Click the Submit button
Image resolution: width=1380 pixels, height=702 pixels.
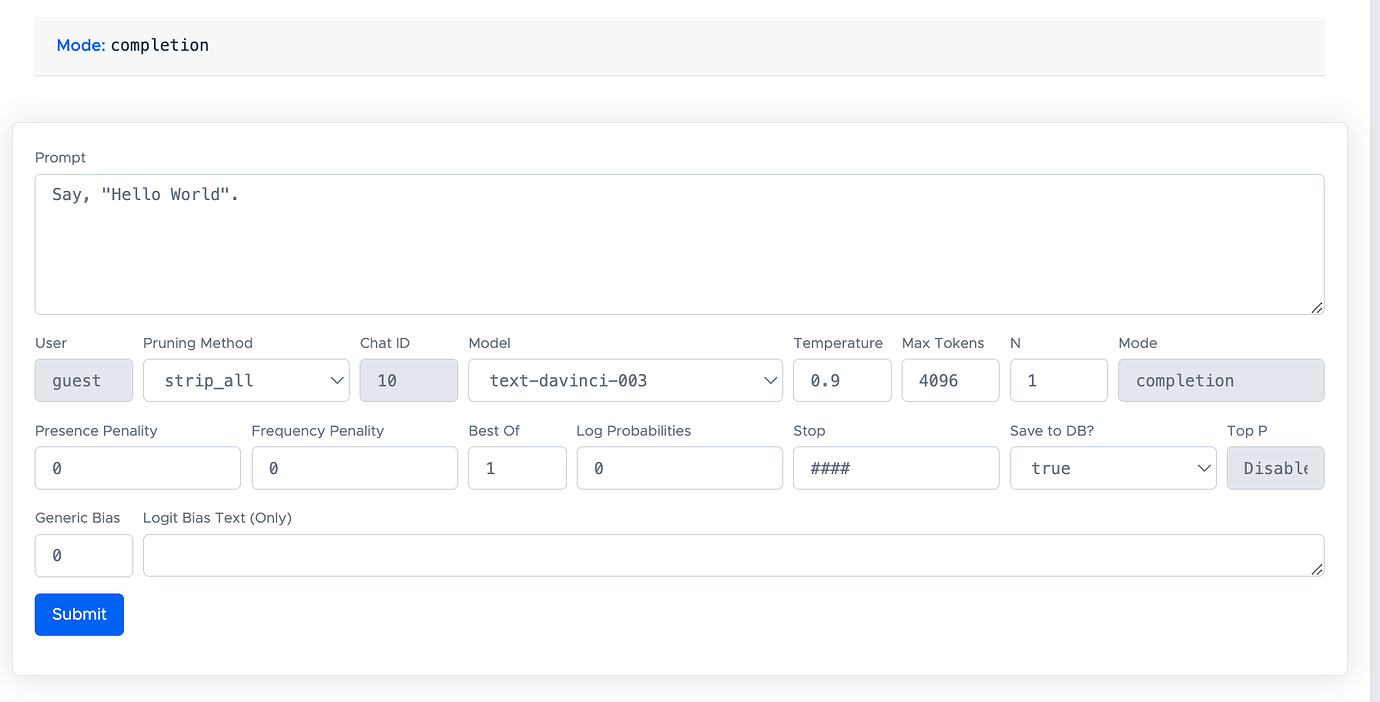pyautogui.click(x=79, y=615)
